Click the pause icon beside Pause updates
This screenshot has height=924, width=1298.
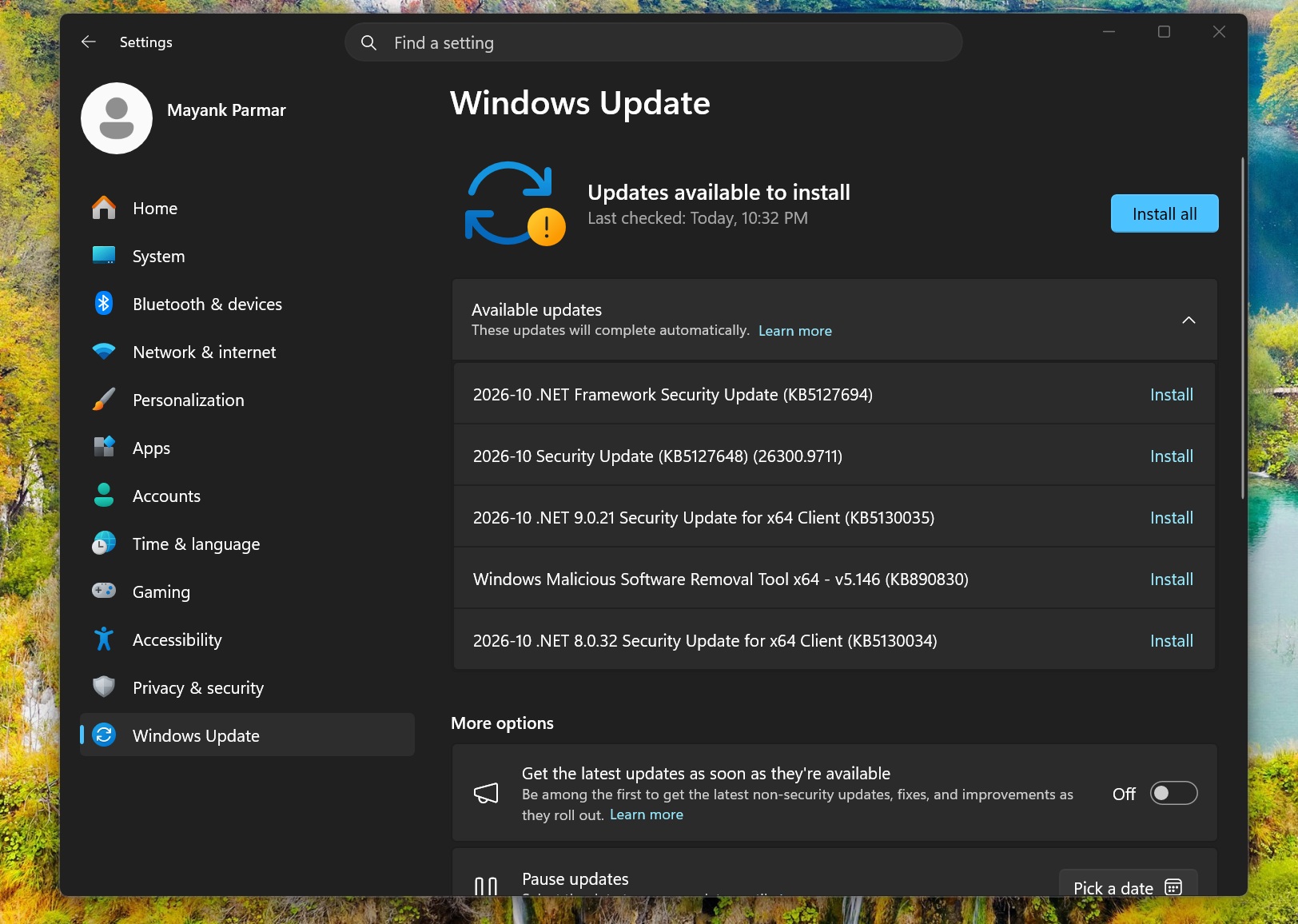(486, 886)
